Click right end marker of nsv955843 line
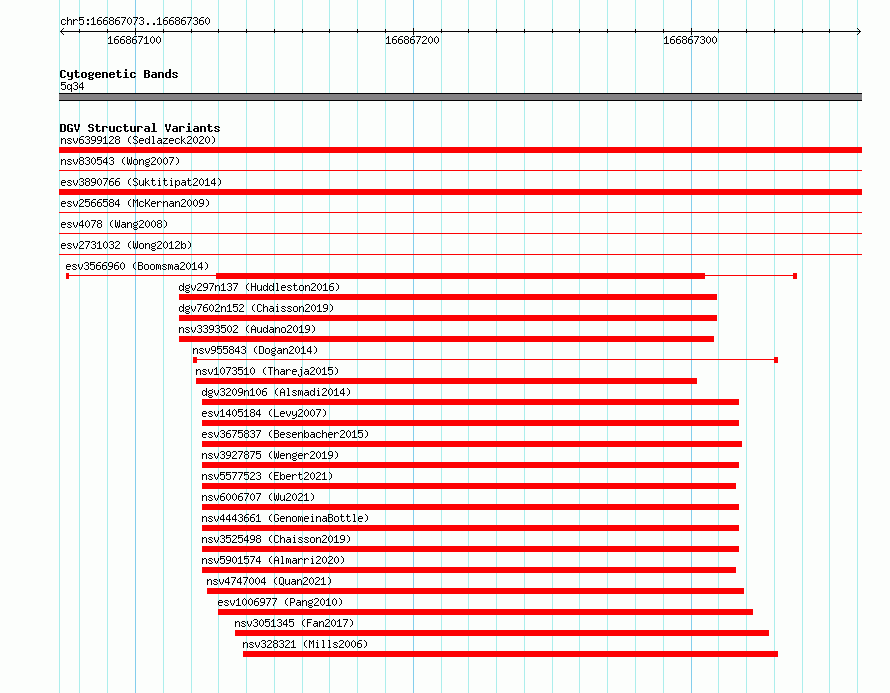Viewport: 890px width, 693px height. coord(776,360)
